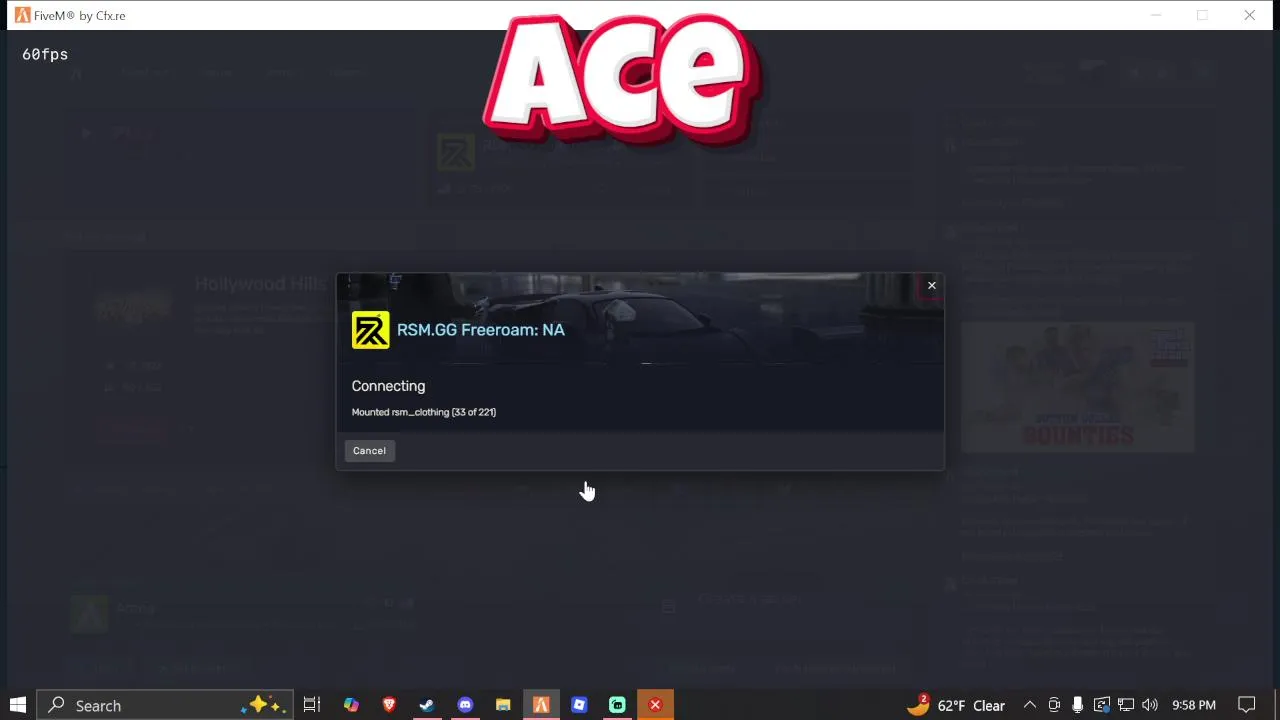
Task: Open the teal app taskbar icon
Action: tap(617, 705)
